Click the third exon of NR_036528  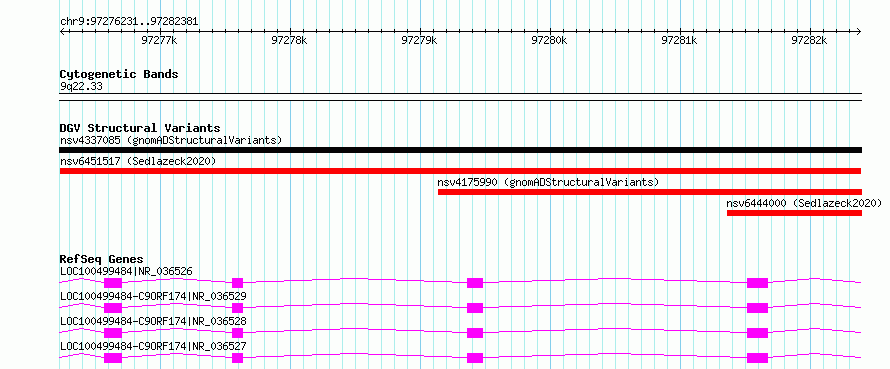pyautogui.click(x=475, y=333)
